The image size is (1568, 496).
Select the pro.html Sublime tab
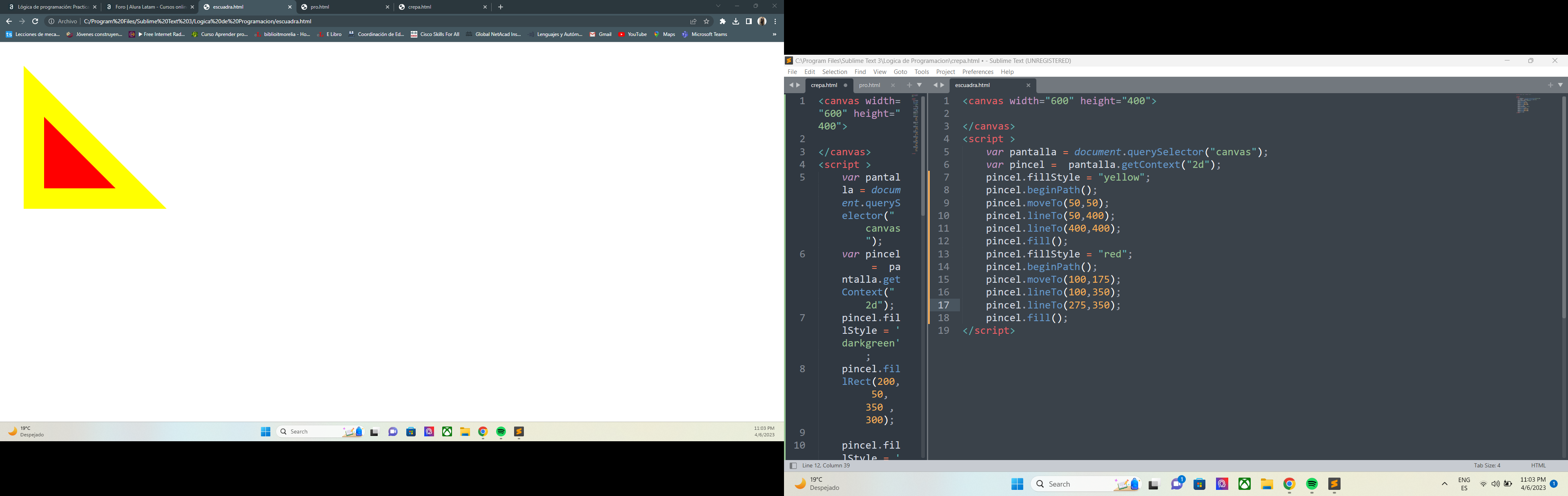876,85
